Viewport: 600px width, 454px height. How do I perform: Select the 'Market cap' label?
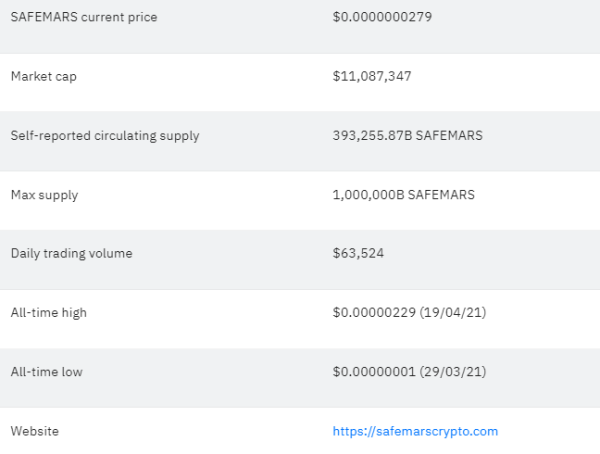(44, 77)
